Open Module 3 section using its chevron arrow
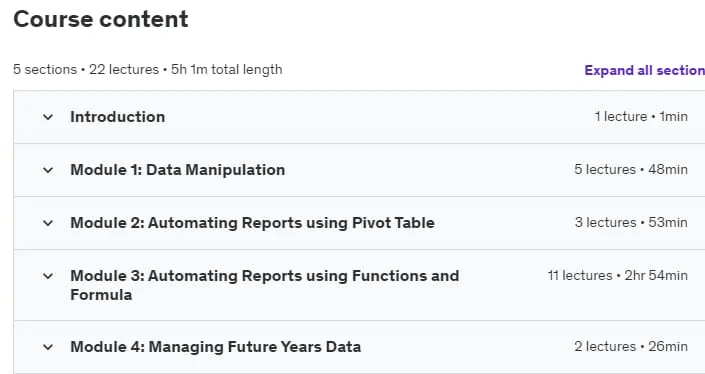705x374 pixels. (x=48, y=276)
